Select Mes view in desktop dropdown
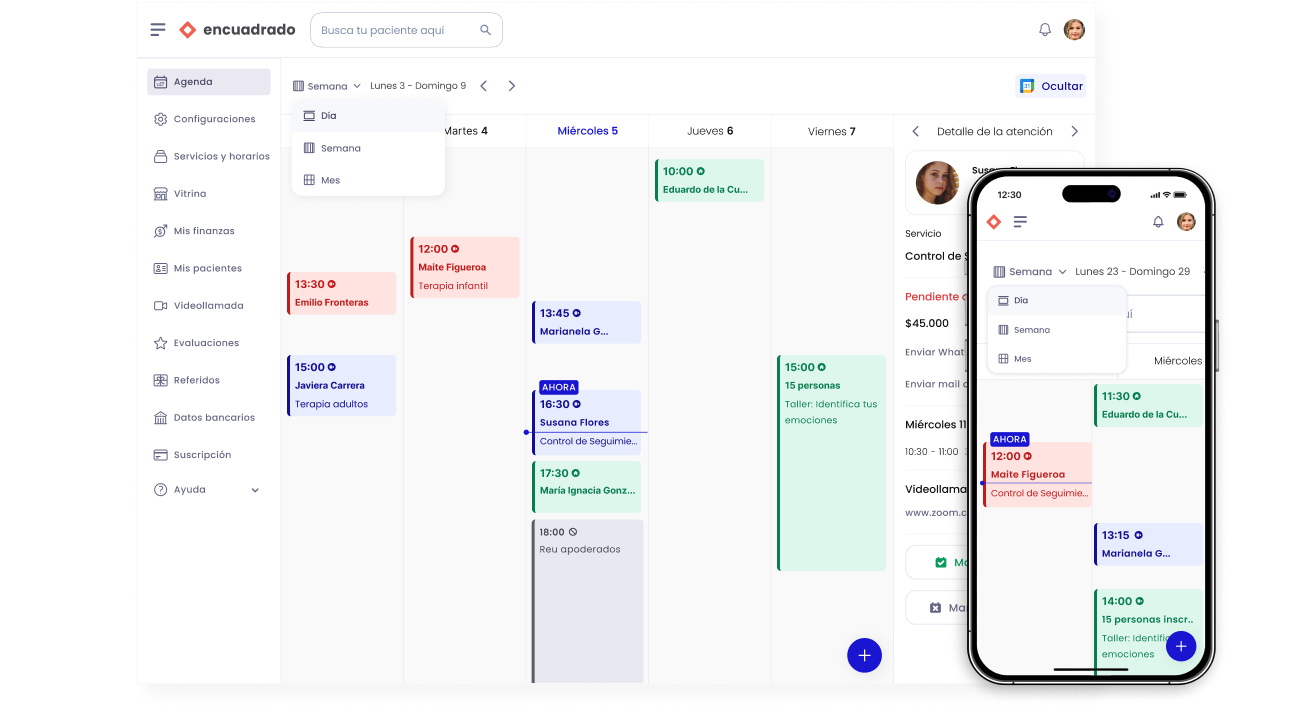Viewport: 1312px width, 720px height. click(368, 180)
